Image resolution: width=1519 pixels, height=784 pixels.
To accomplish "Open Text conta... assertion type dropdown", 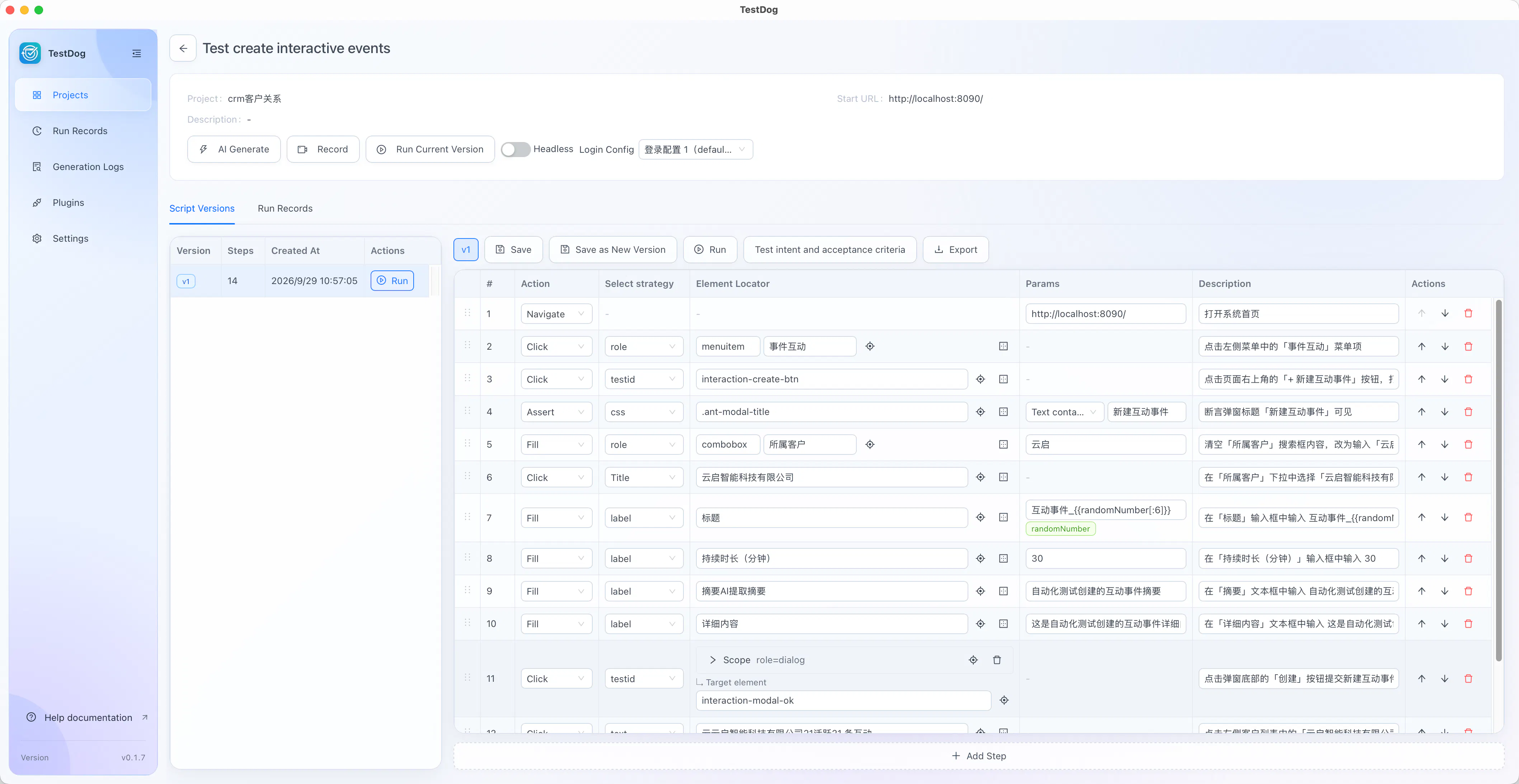I will point(1064,412).
